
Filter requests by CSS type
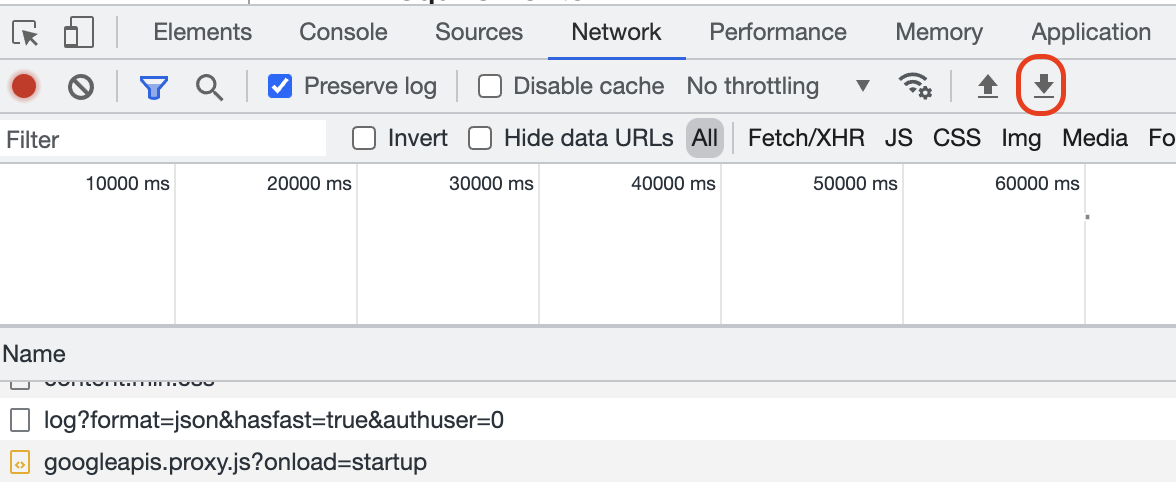pos(957,138)
